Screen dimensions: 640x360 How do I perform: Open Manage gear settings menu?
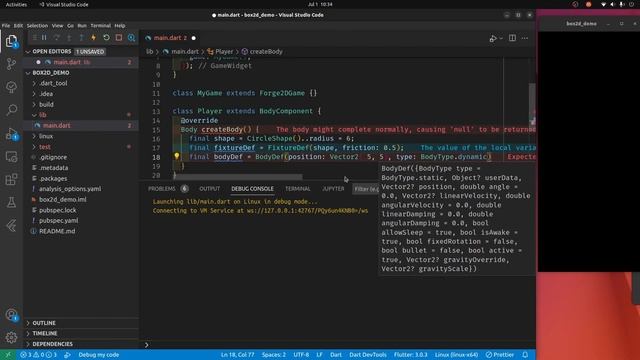point(11,337)
